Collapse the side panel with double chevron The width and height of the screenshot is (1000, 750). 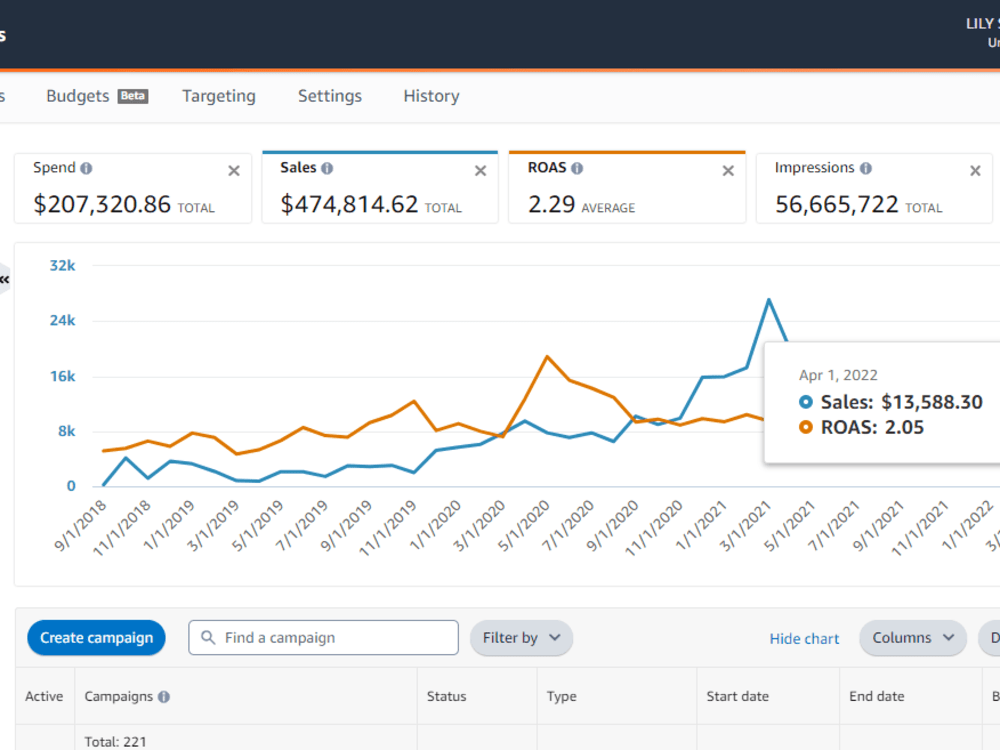[4, 279]
